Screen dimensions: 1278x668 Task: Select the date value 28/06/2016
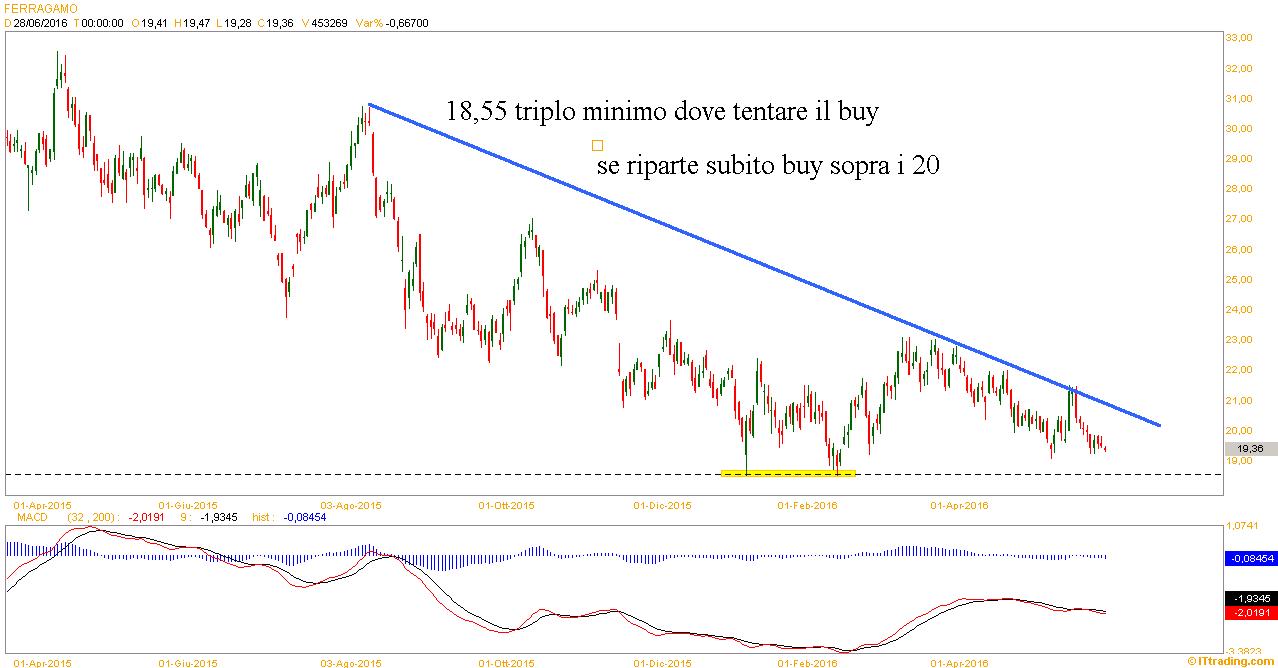point(38,21)
